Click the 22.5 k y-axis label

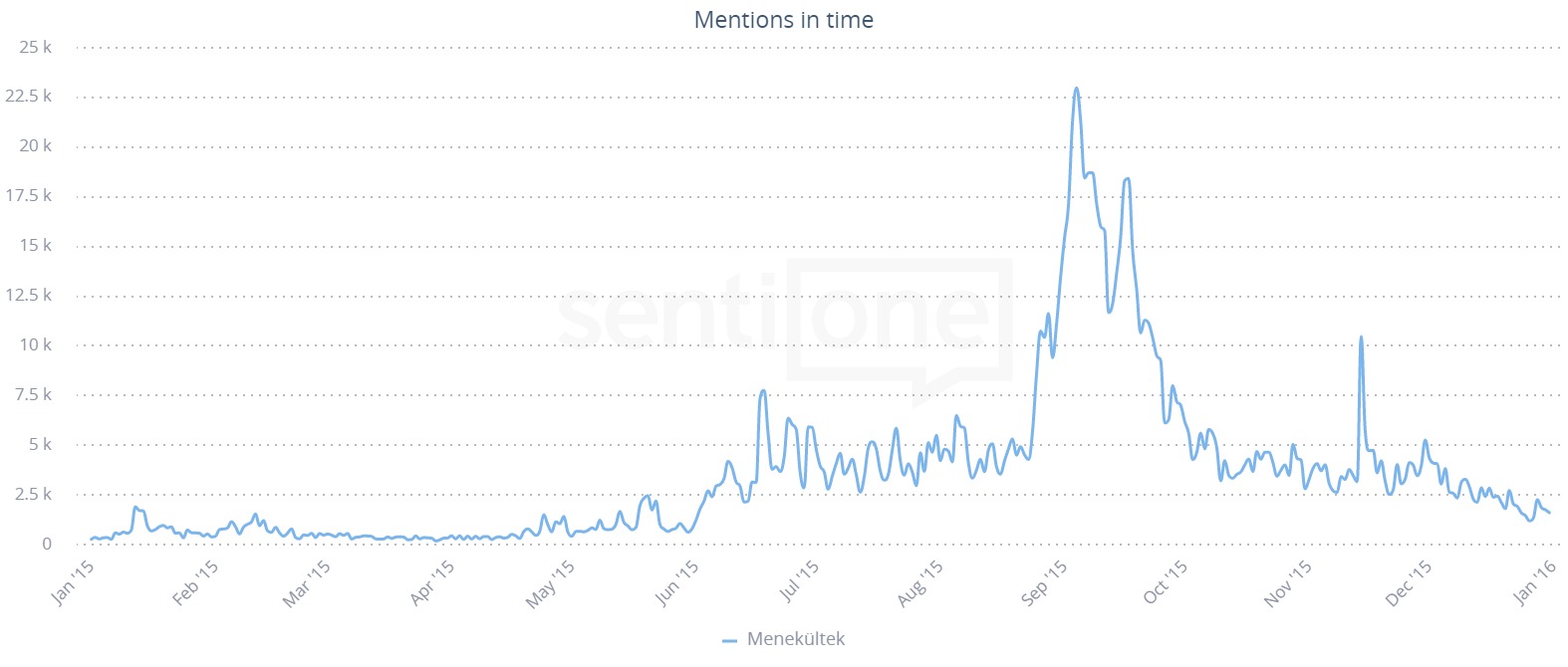pyautogui.click(x=29, y=96)
